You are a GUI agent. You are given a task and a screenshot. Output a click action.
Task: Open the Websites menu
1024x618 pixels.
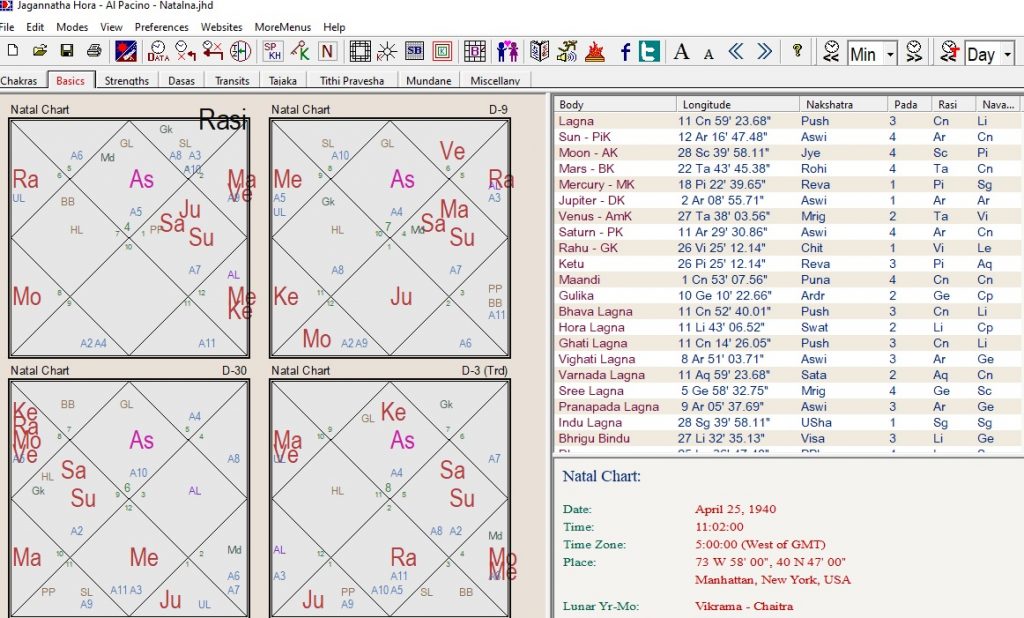coord(221,27)
